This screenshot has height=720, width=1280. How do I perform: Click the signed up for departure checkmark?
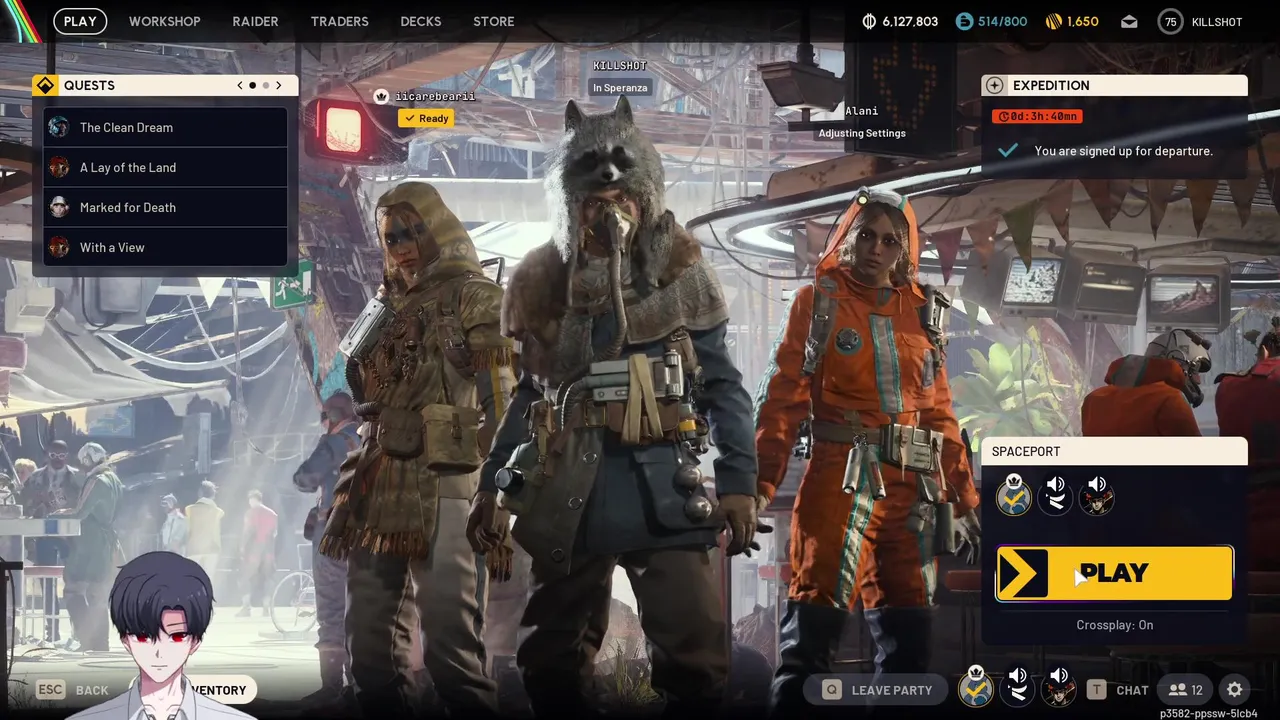click(x=1008, y=151)
